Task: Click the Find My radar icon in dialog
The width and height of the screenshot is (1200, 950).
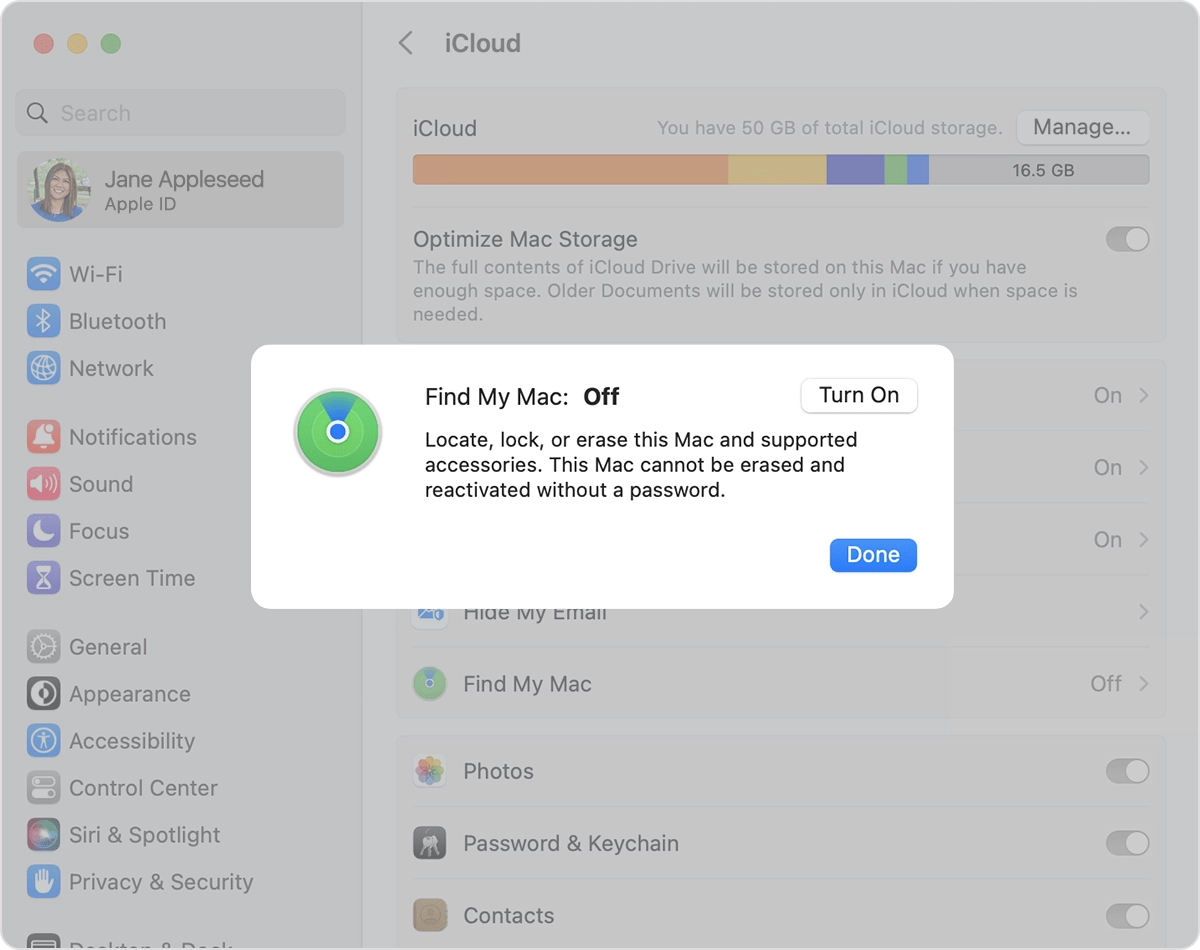Action: tap(338, 432)
